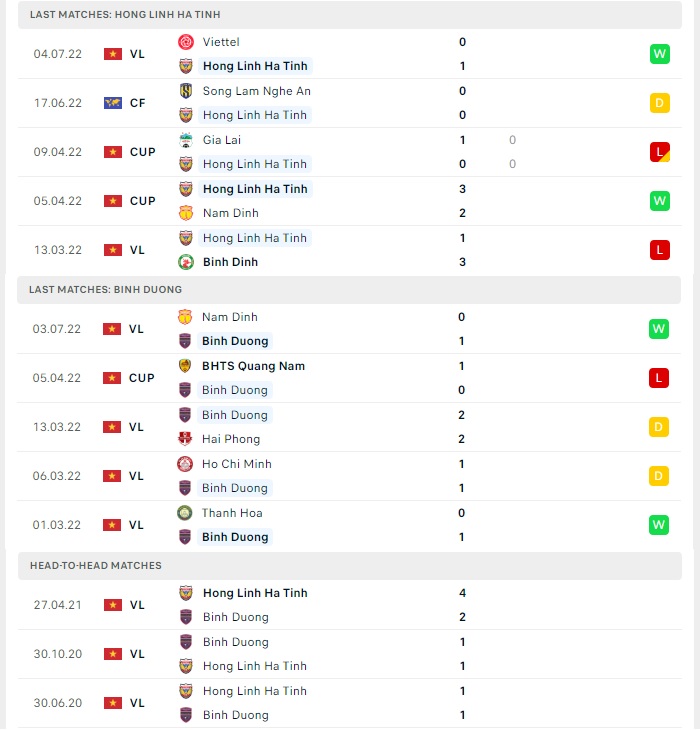Click the Thanh Hoa team logo

pos(185,513)
